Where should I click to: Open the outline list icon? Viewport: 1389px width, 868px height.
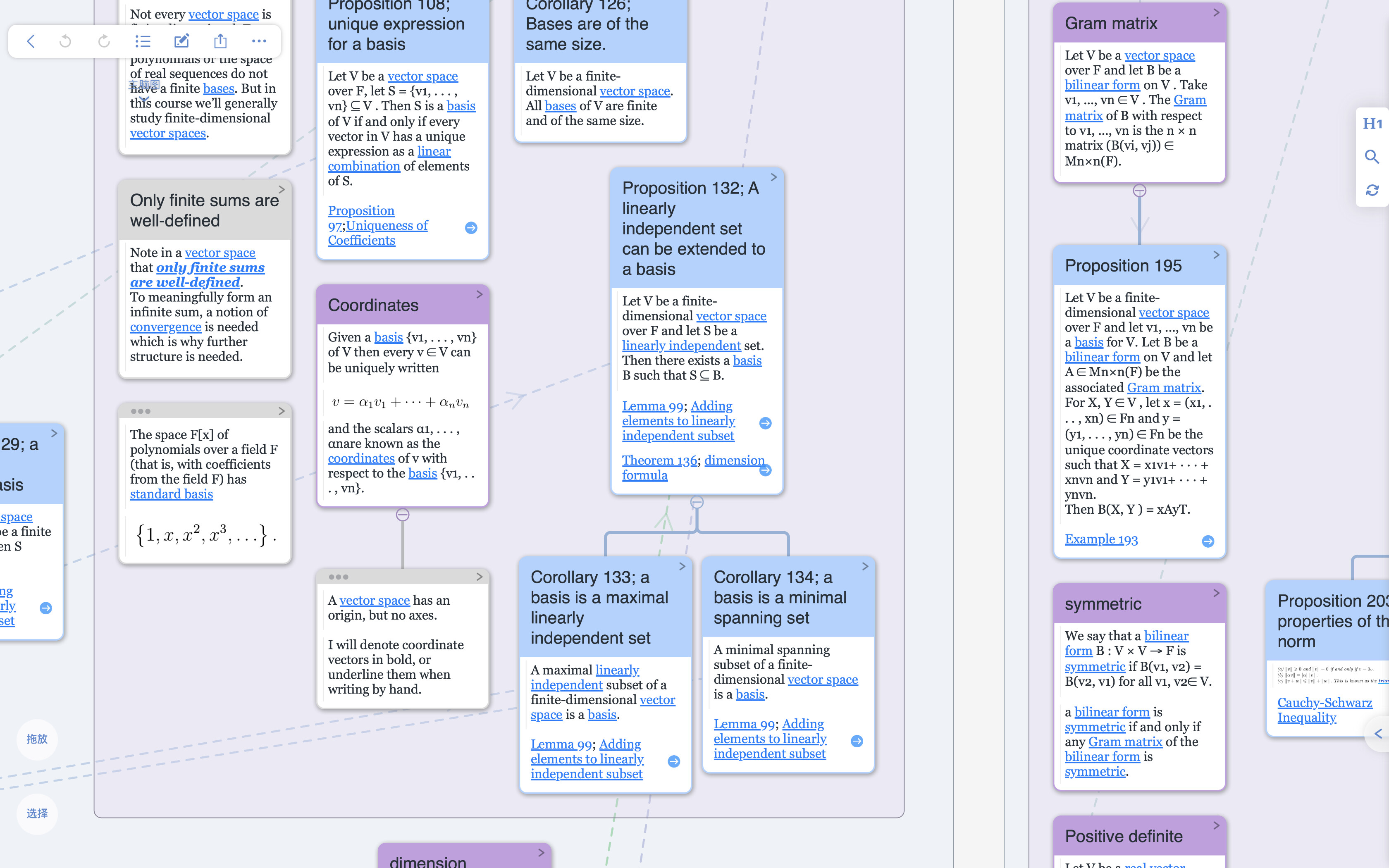pyautogui.click(x=142, y=41)
